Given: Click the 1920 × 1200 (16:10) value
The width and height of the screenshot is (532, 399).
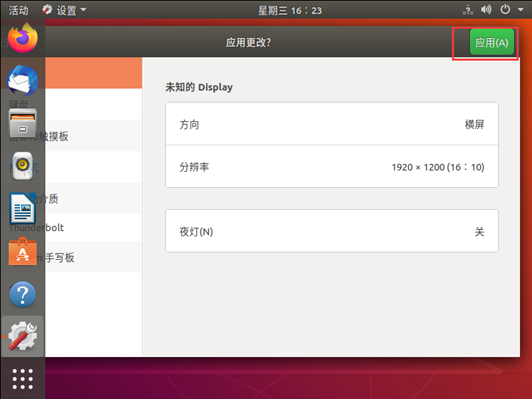Looking at the screenshot, I should (438, 167).
